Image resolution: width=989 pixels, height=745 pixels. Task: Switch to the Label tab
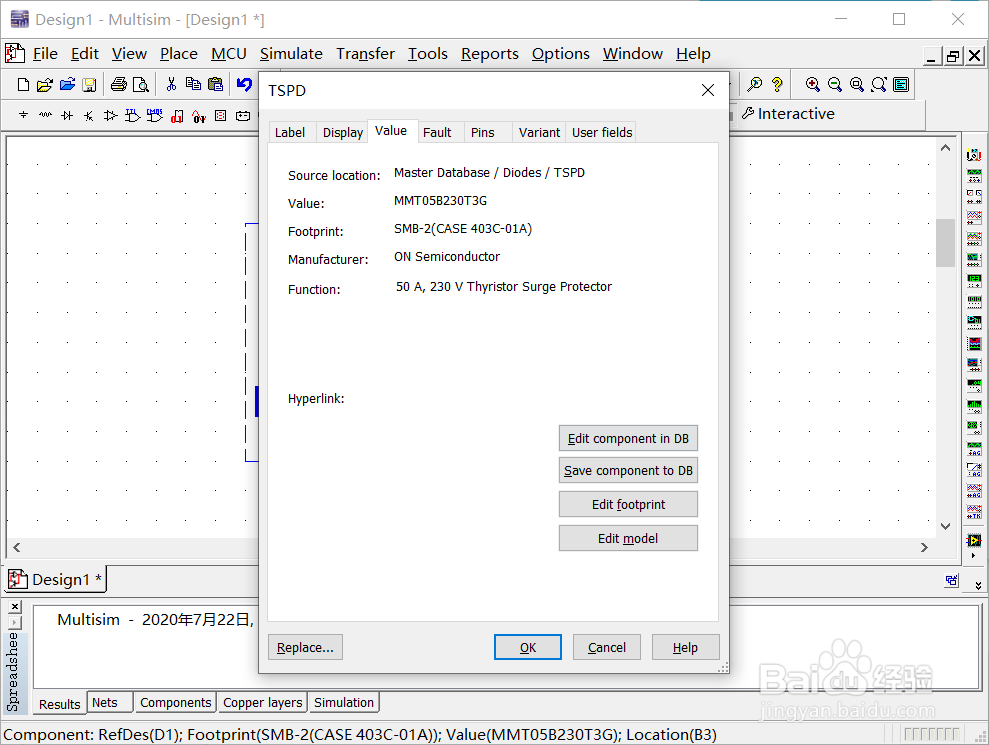[290, 132]
